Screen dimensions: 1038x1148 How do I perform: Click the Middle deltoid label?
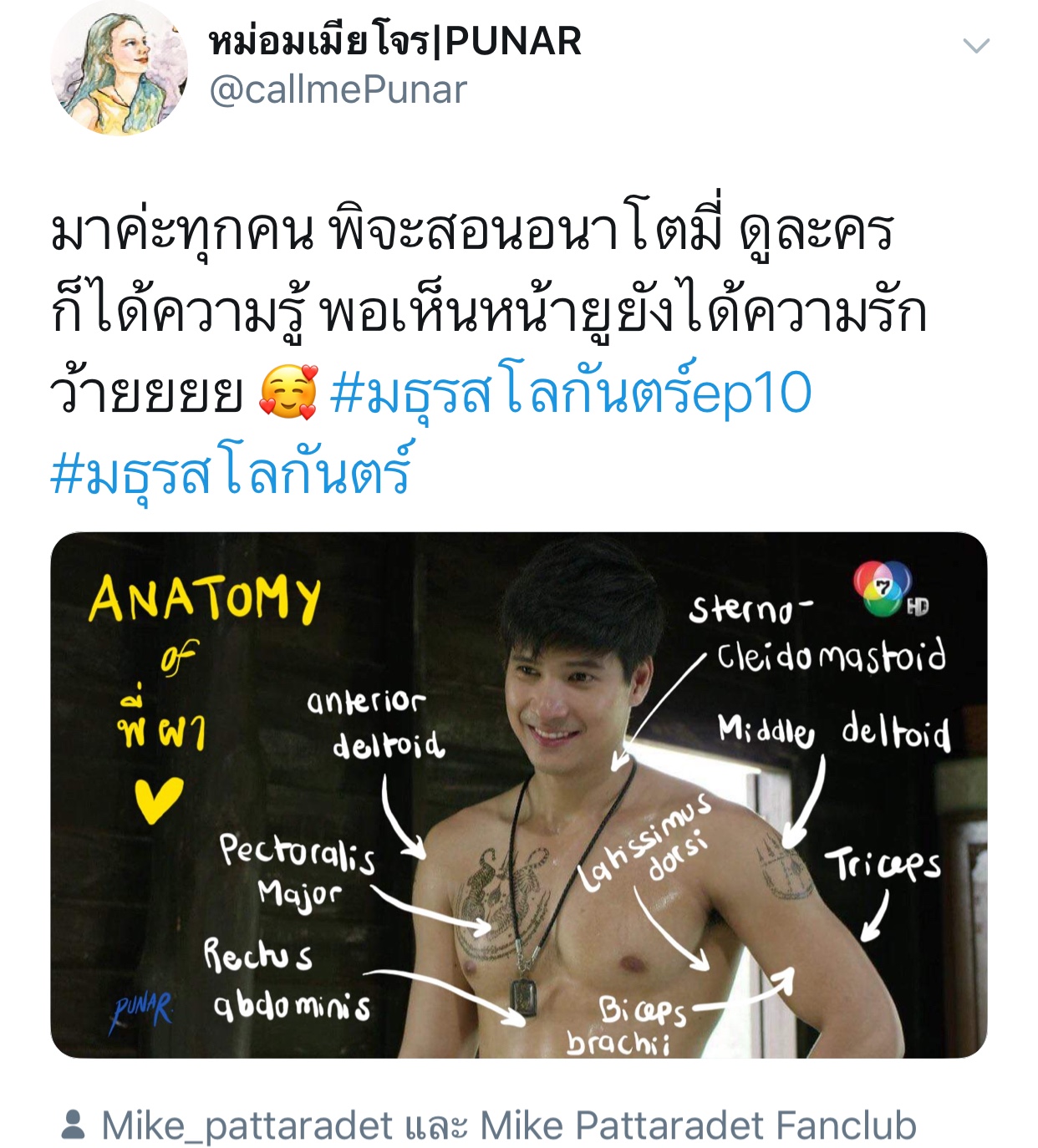point(834,731)
